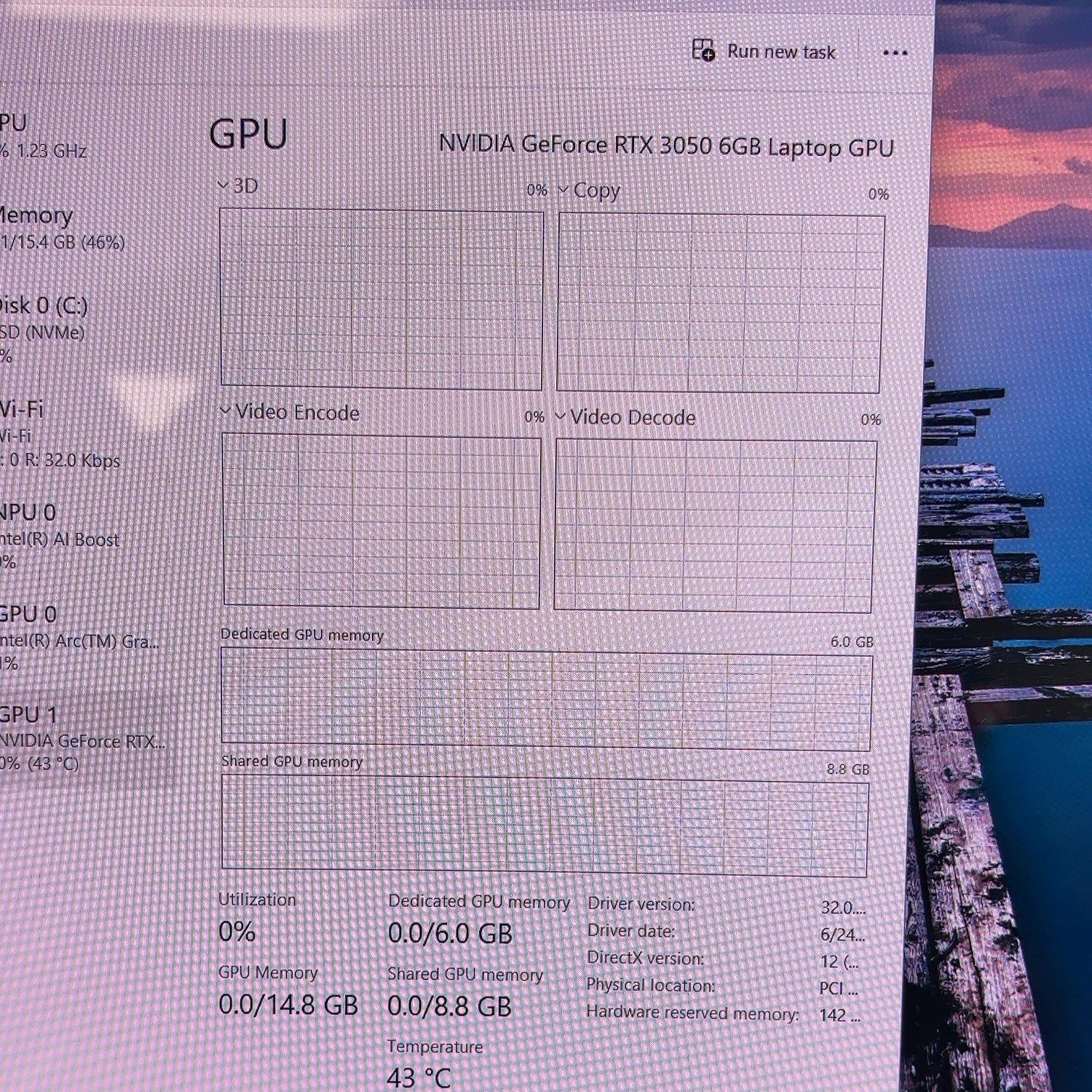Click the DirectX version value 12
The height and width of the screenshot is (1092, 1092).
click(839, 962)
